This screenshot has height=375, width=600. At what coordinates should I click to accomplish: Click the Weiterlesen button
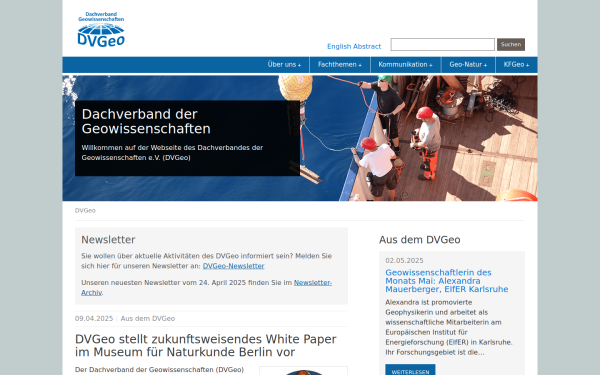(410, 371)
